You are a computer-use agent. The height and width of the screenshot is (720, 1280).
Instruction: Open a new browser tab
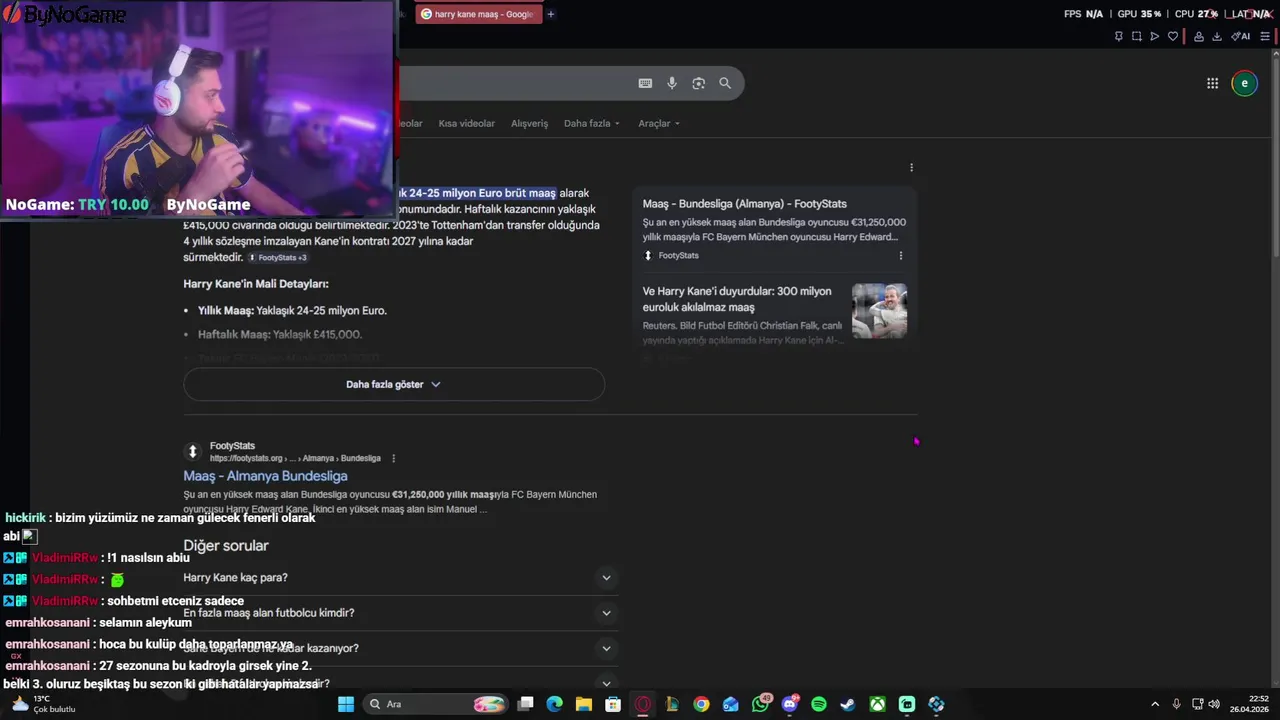pyautogui.click(x=550, y=14)
